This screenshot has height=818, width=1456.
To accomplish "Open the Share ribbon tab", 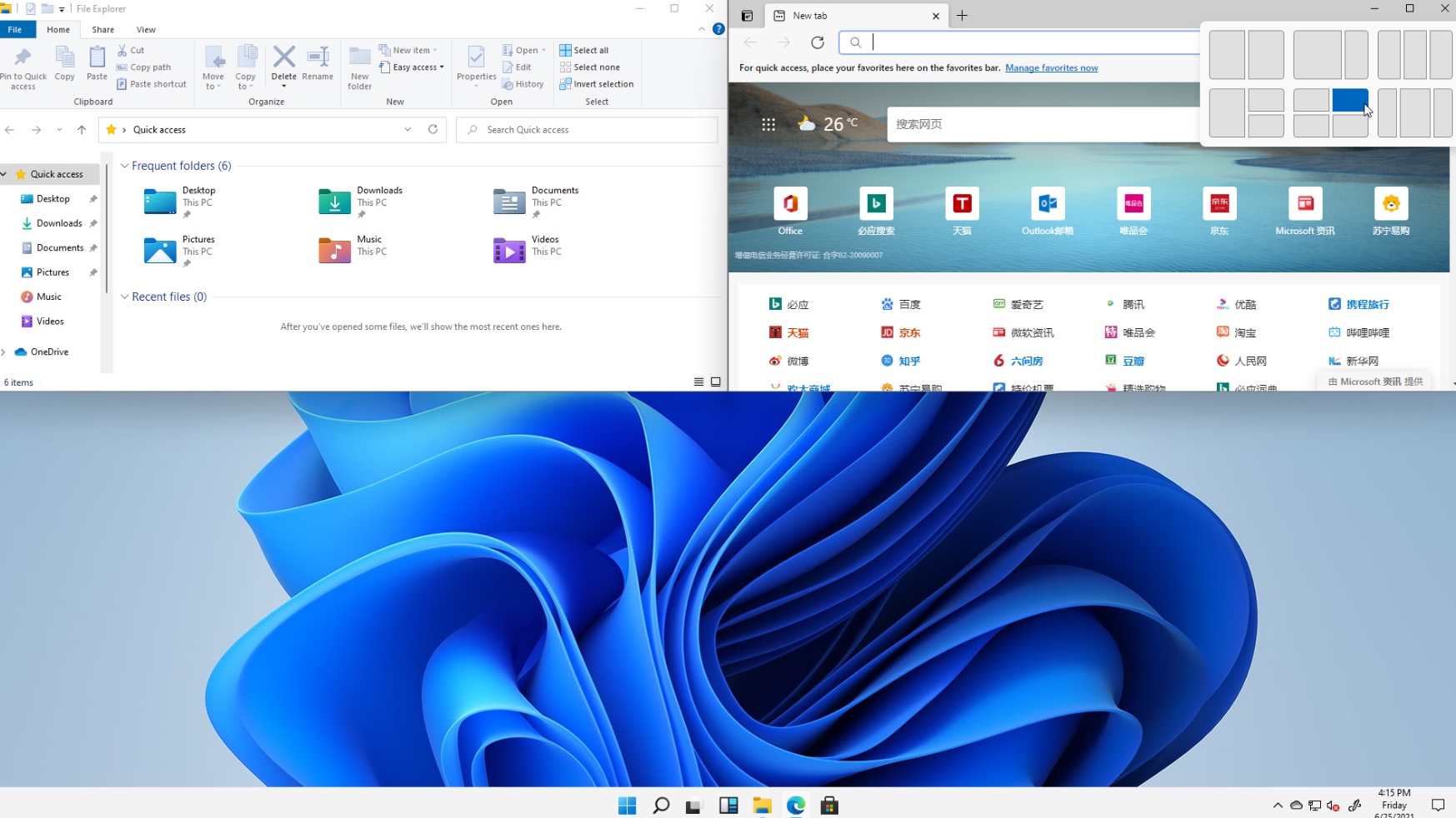I will click(103, 29).
